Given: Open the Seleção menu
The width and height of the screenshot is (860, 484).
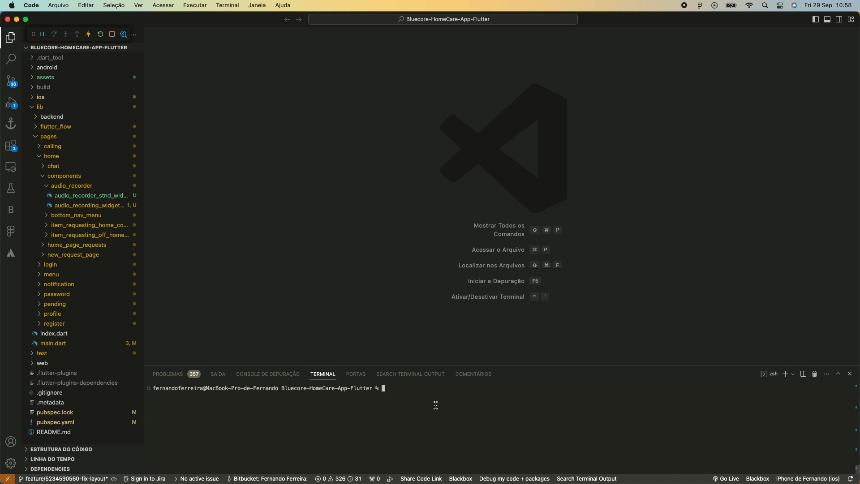Looking at the screenshot, I should [x=114, y=5].
